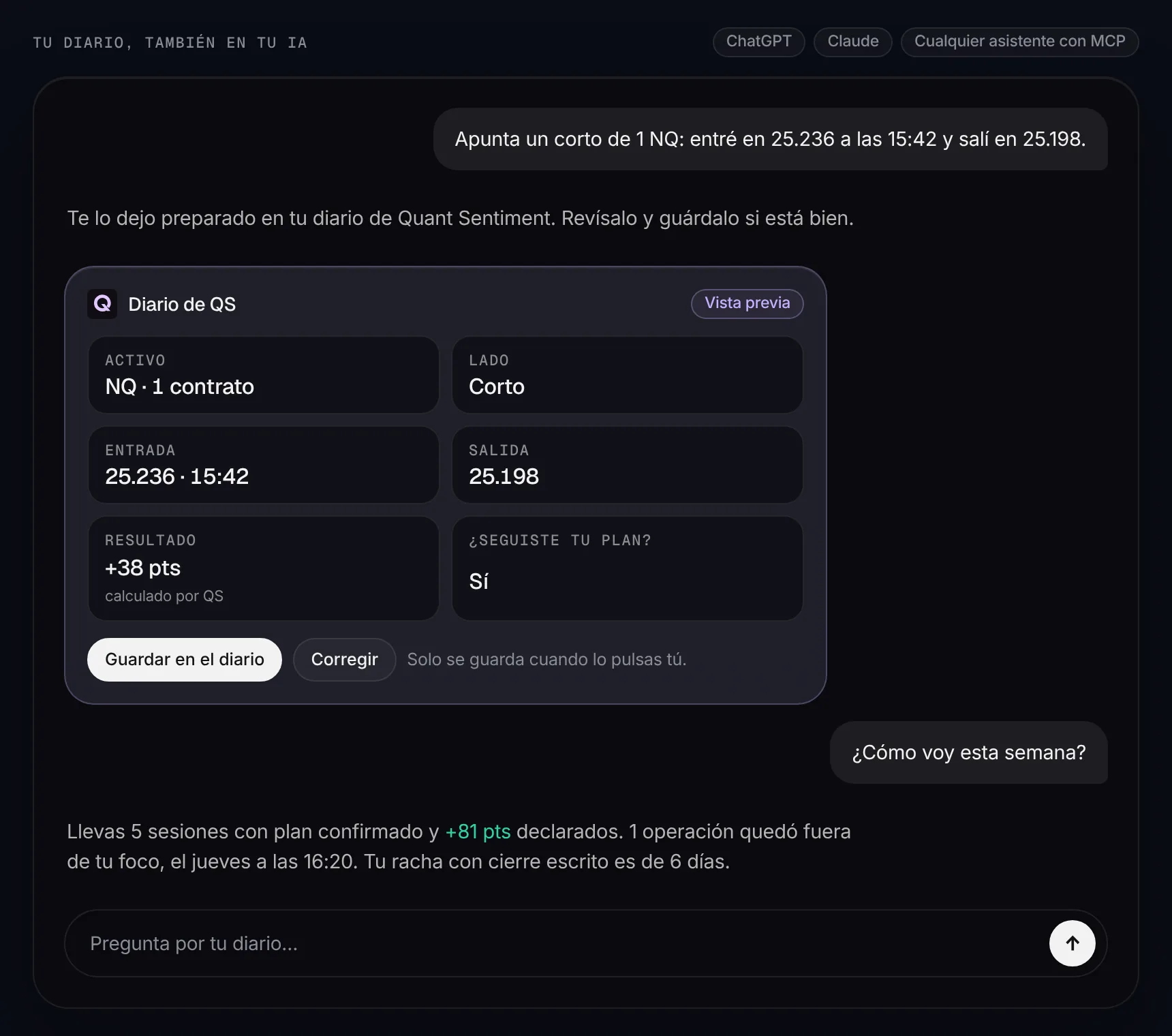Click the '+81 pts' green text
Screen dimensions: 1172x1036
(478, 832)
